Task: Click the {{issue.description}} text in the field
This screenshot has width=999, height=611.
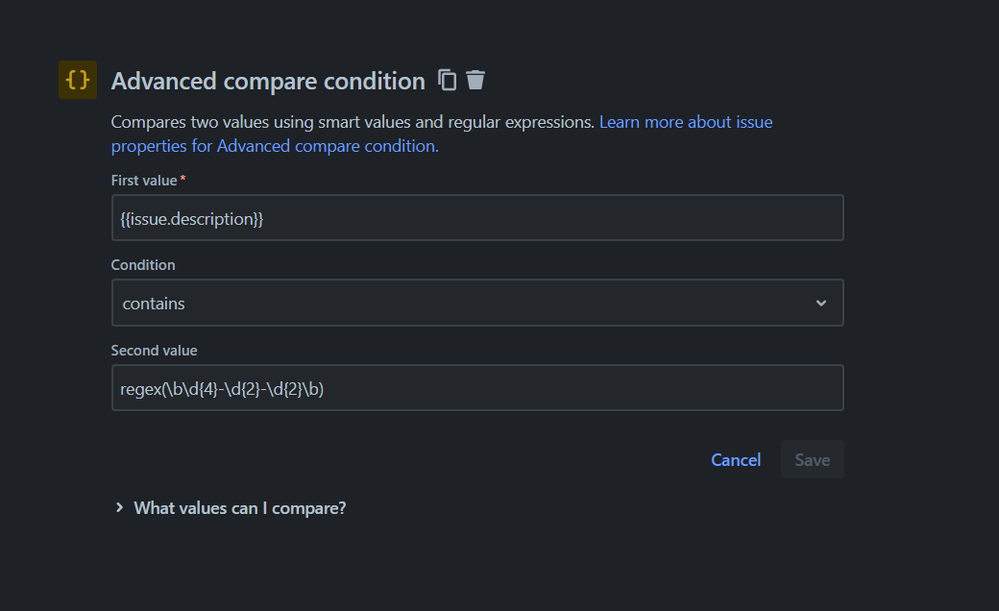Action: point(192,219)
